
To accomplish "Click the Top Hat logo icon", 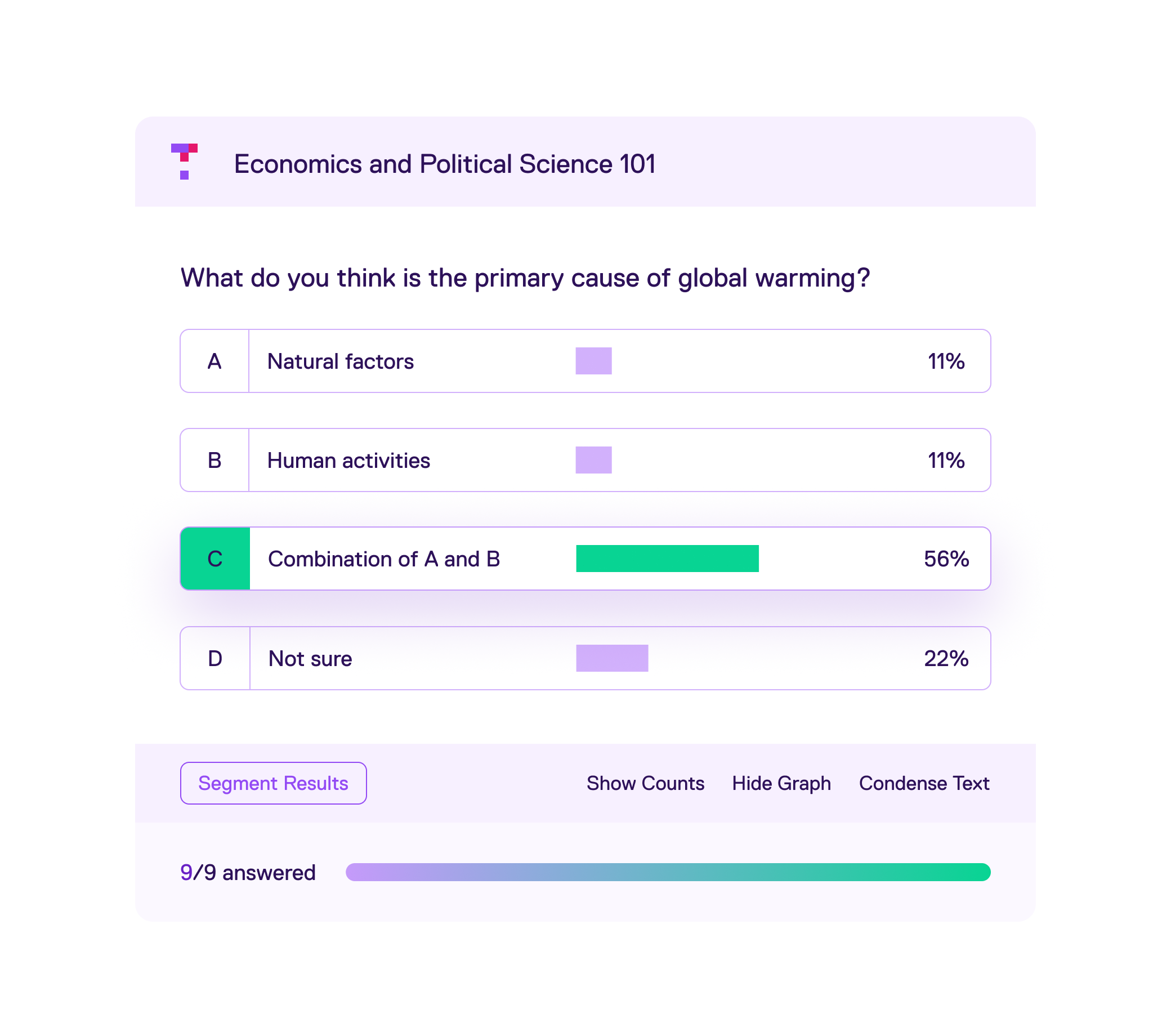I will [x=184, y=162].
